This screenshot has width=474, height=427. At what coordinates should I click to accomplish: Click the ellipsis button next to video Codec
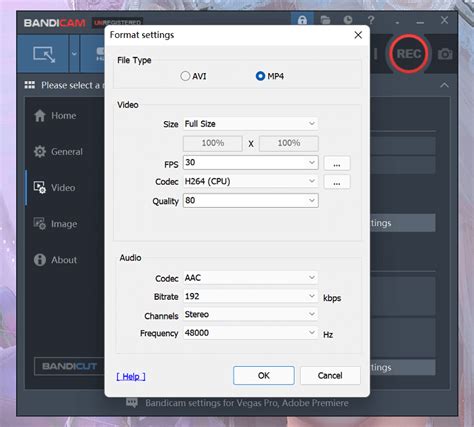click(337, 182)
